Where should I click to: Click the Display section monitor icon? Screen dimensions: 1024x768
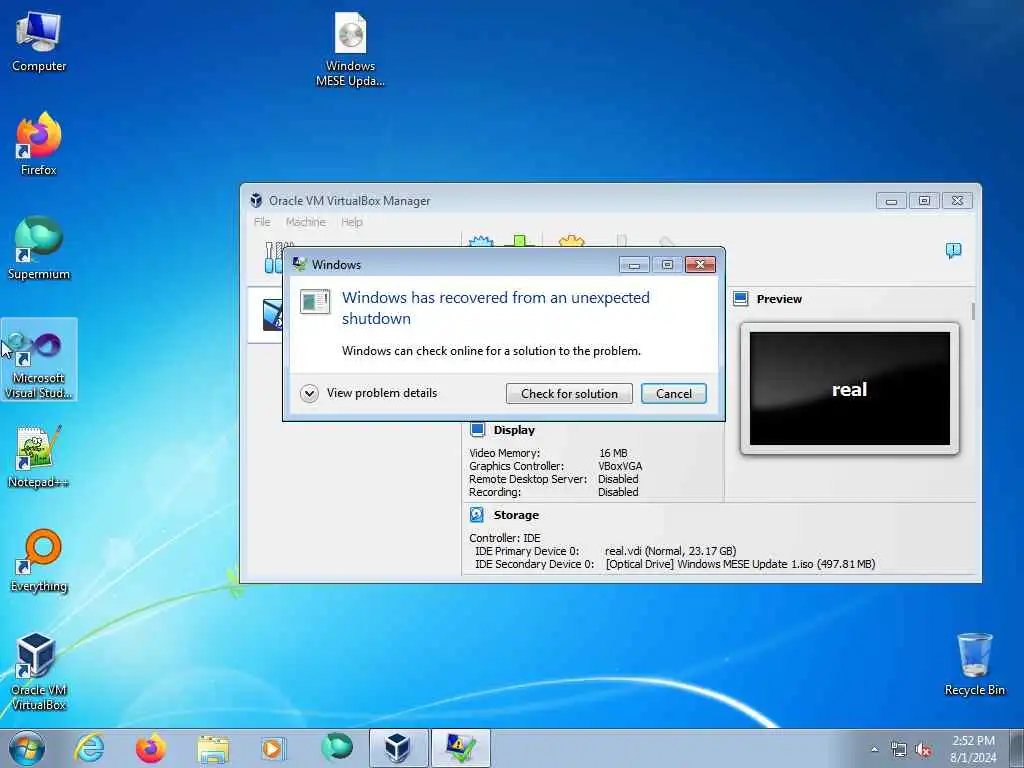coord(477,430)
